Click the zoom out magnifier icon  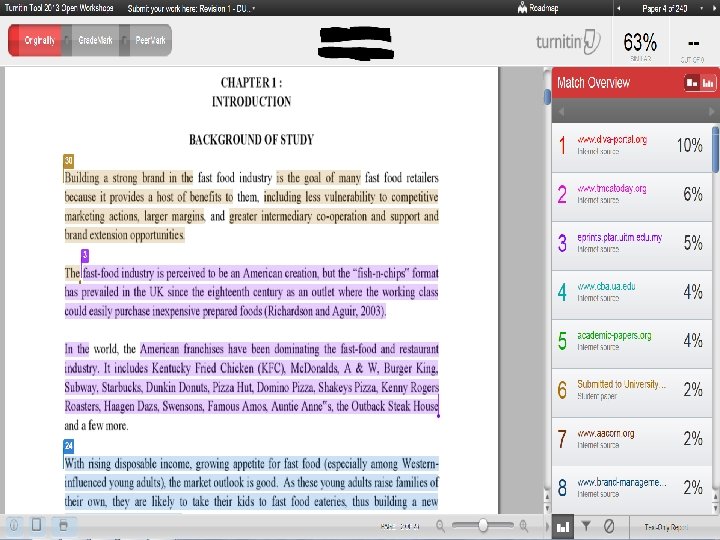(440, 526)
